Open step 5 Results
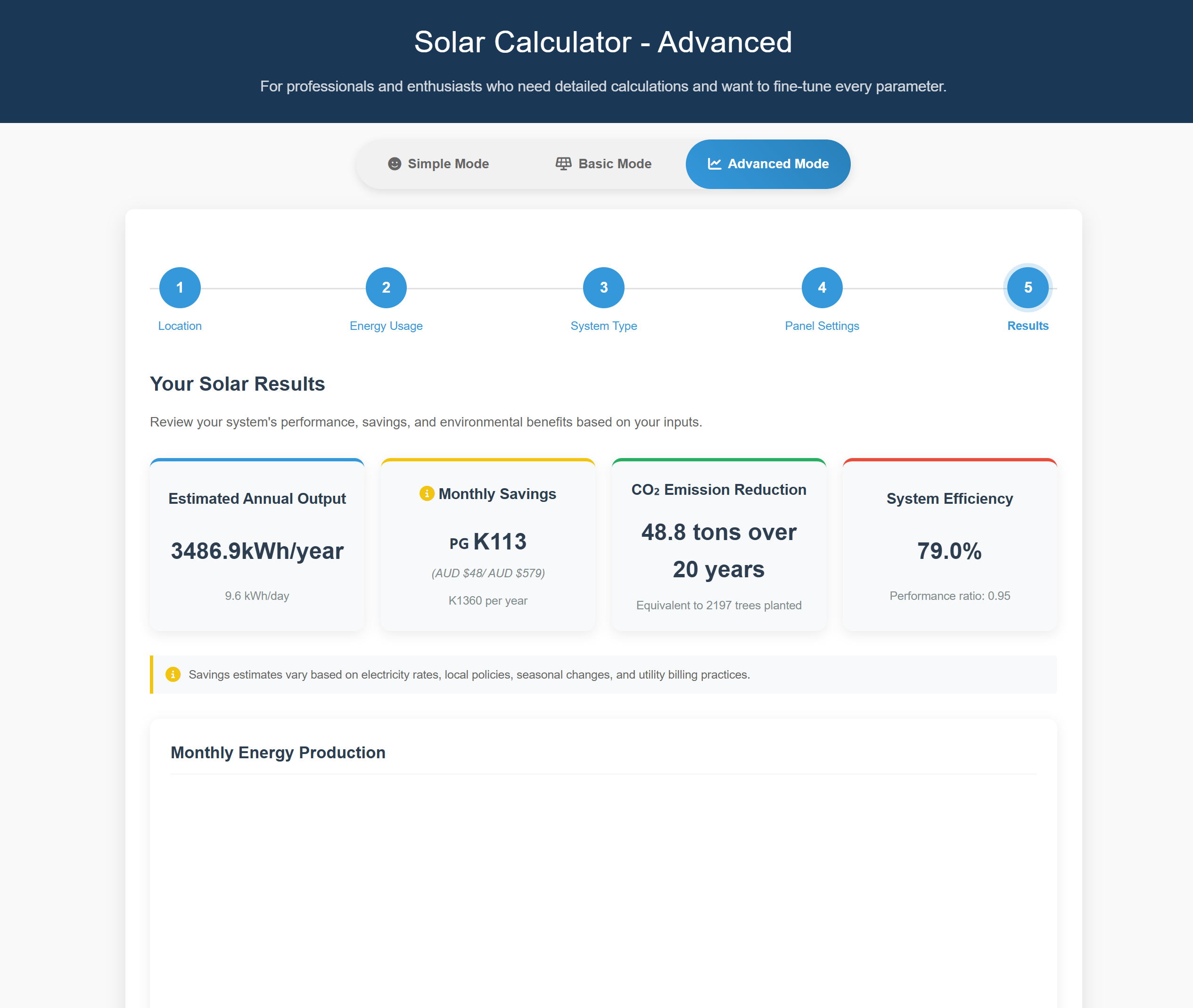The height and width of the screenshot is (1008, 1193). tap(1028, 287)
